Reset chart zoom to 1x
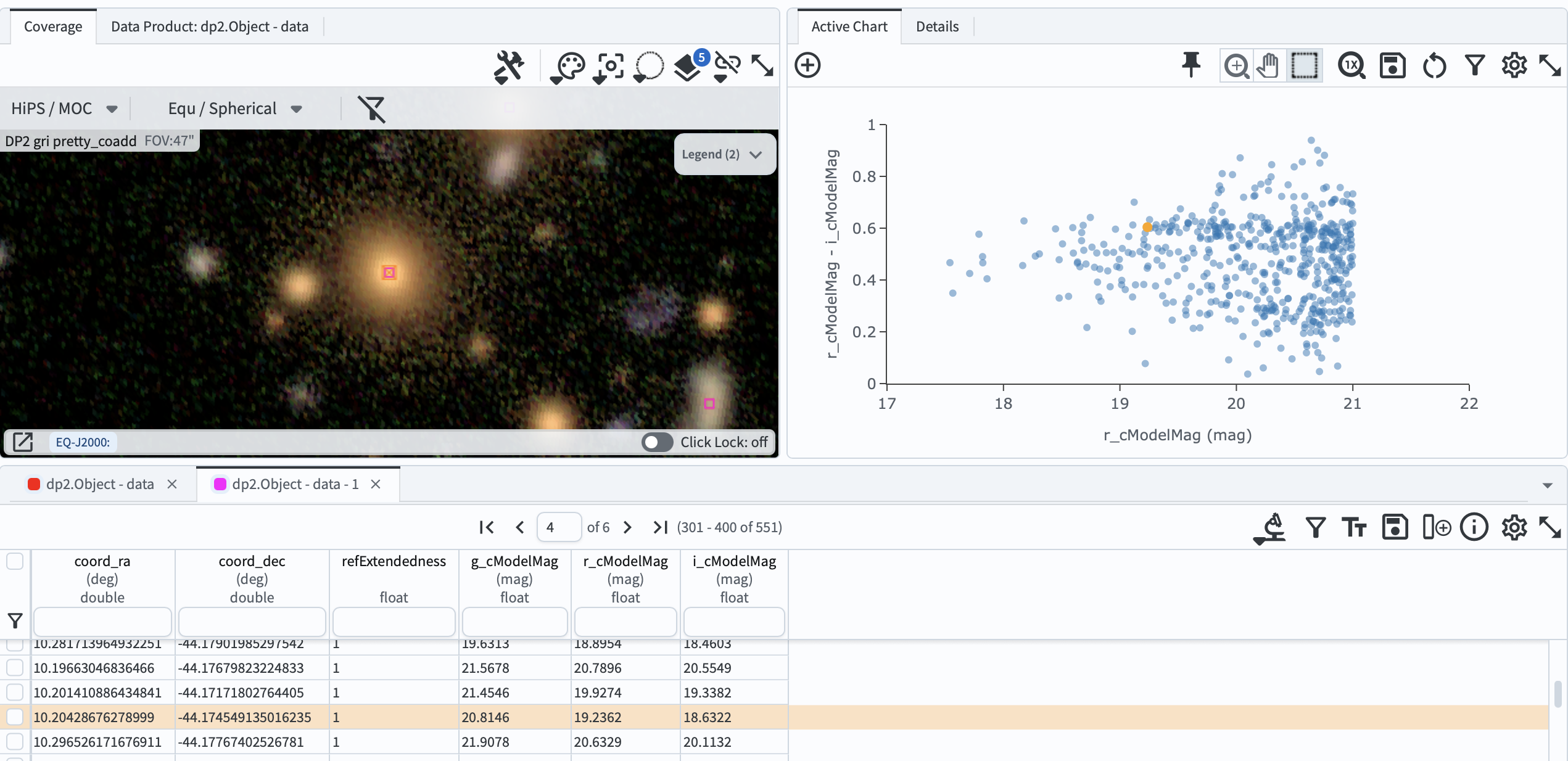Image resolution: width=1568 pixels, height=761 pixels. [1351, 65]
